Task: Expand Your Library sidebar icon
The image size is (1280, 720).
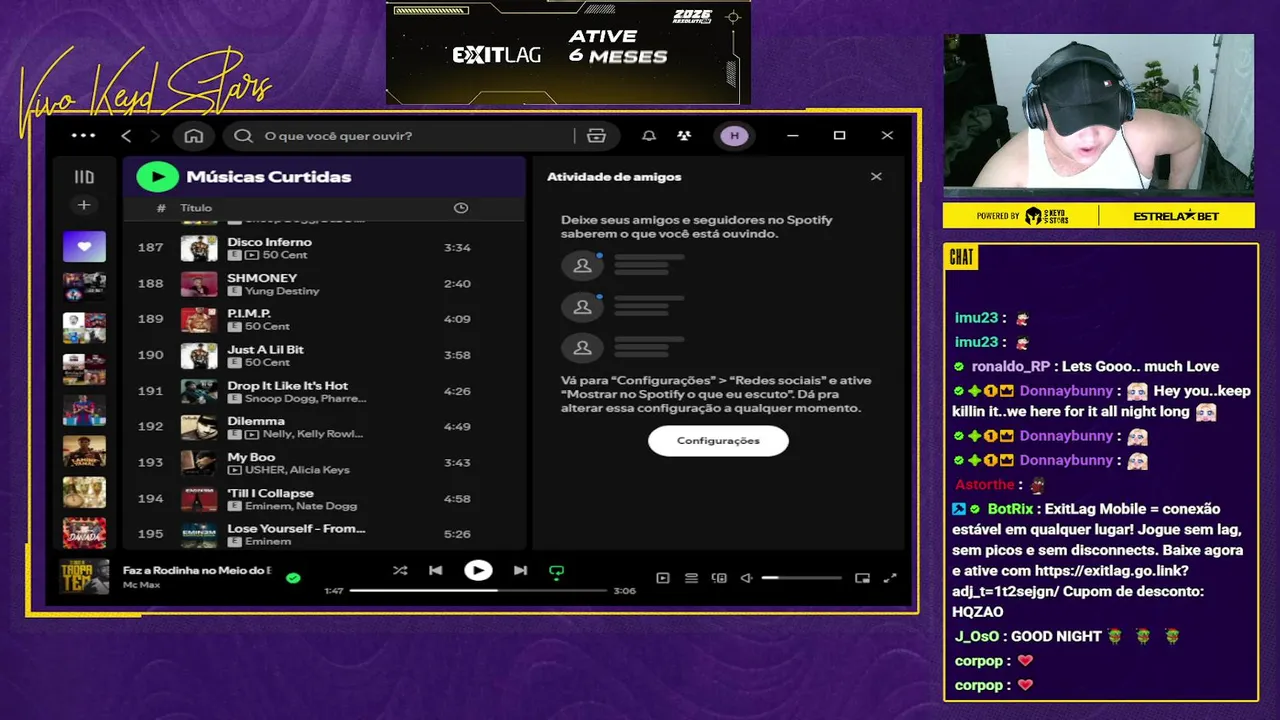Action: (x=84, y=177)
